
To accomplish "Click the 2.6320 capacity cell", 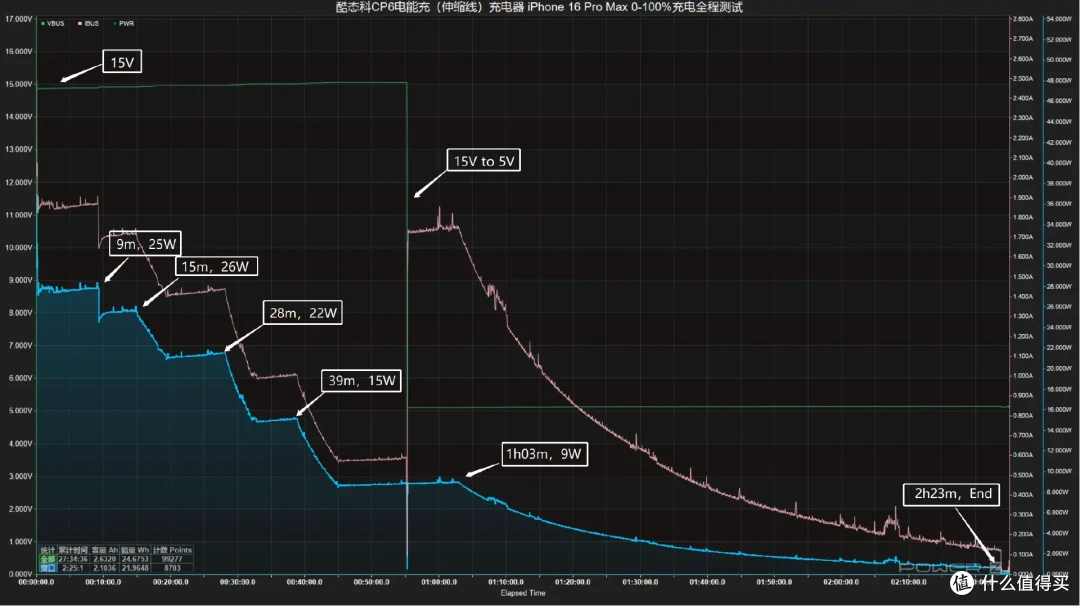I will 105,559.
